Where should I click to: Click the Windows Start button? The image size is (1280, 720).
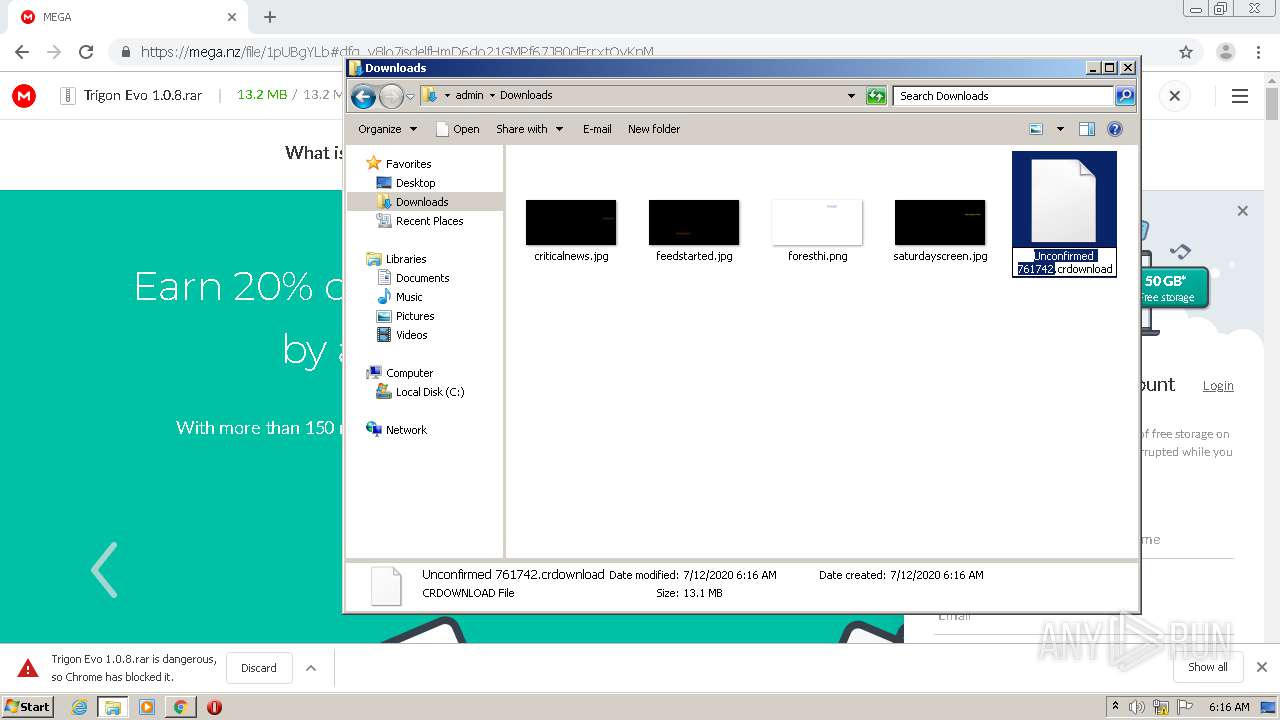tap(28, 706)
